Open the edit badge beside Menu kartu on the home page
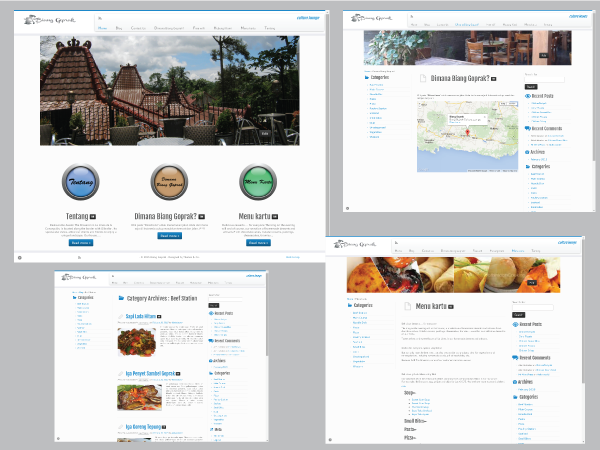The width and height of the screenshot is (600, 450). point(275,217)
